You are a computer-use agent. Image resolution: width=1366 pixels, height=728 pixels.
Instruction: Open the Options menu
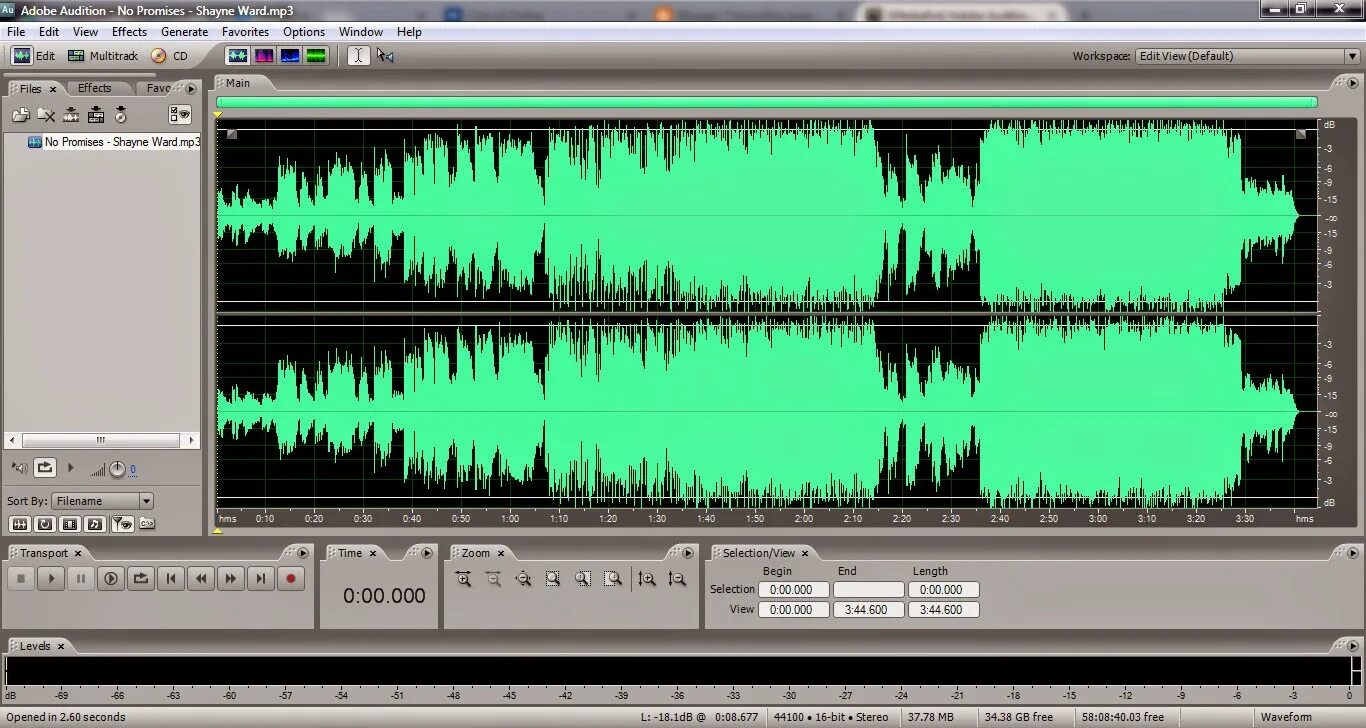pos(304,32)
